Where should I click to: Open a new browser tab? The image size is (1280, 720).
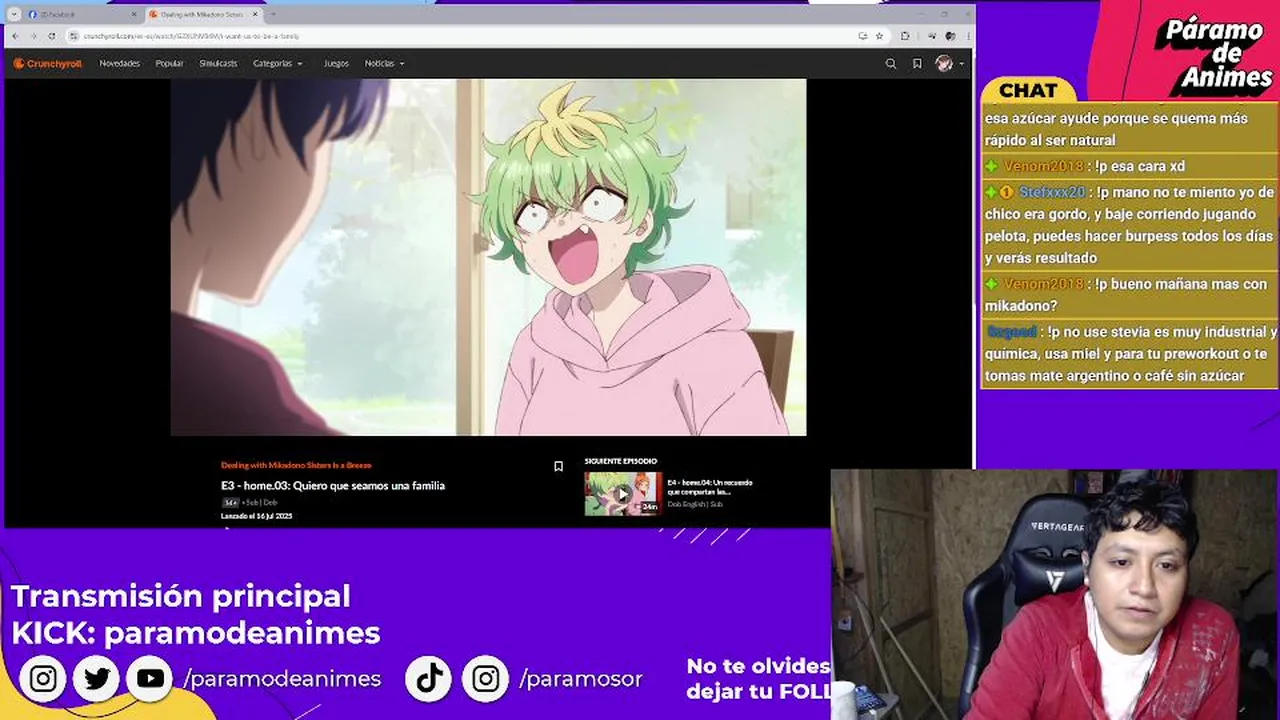[x=273, y=14]
